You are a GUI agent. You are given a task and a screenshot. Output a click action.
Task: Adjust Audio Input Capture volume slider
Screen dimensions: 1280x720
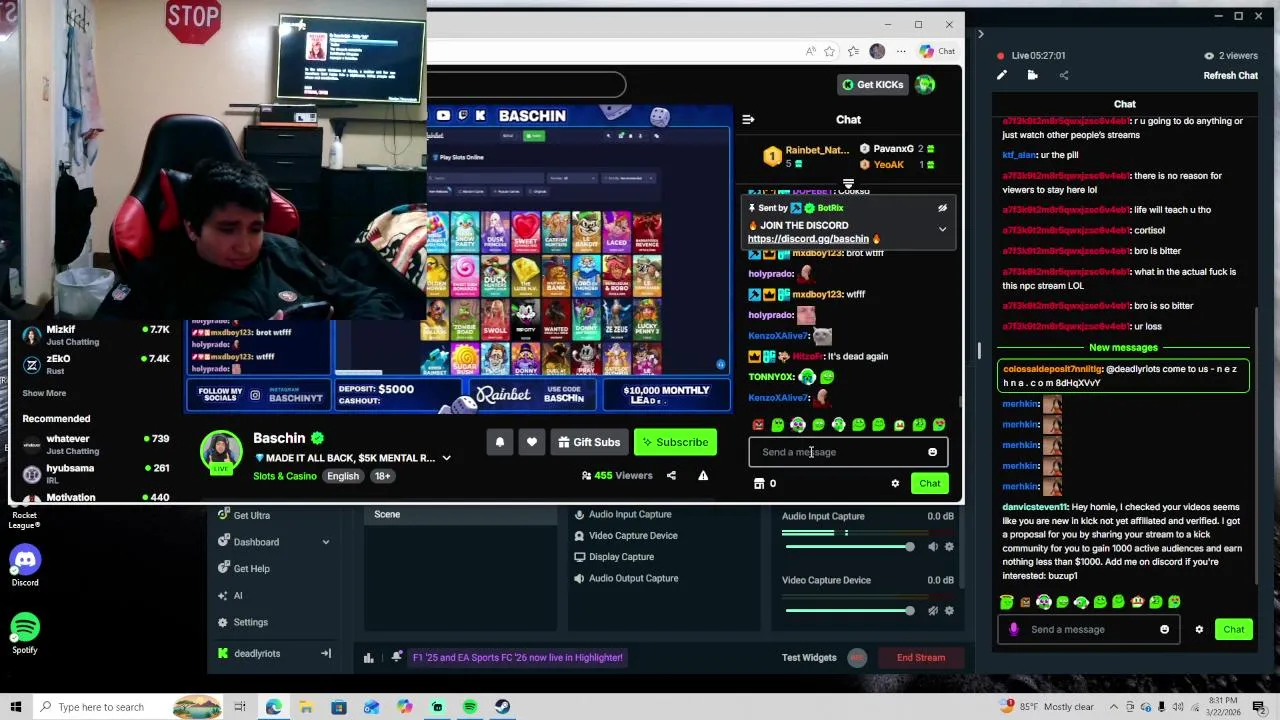click(848, 547)
